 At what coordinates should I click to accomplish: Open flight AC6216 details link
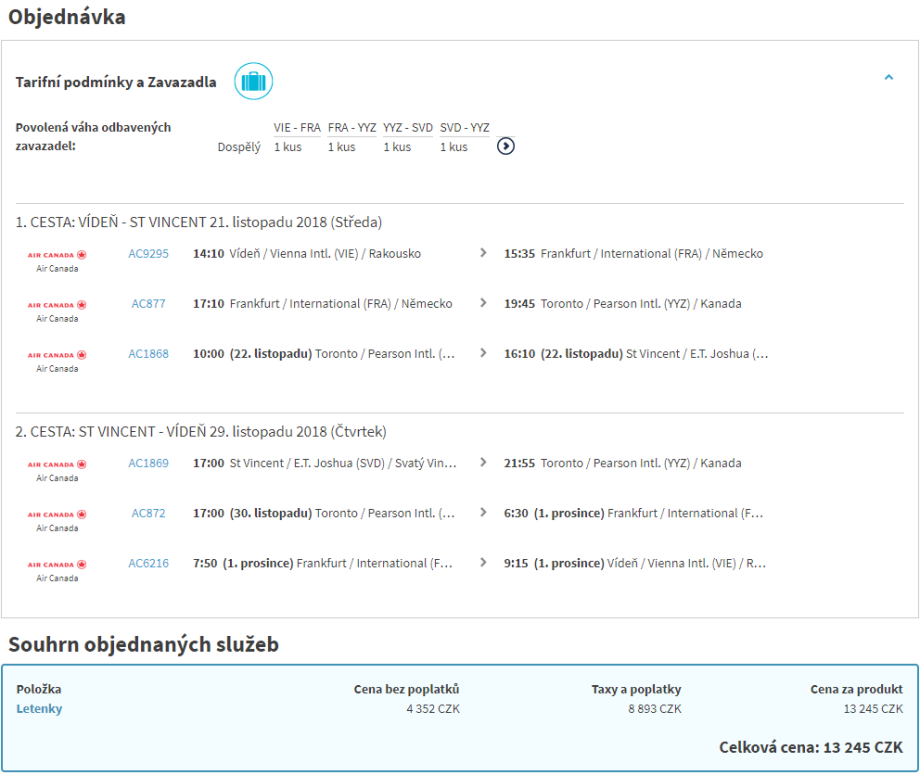(x=148, y=564)
